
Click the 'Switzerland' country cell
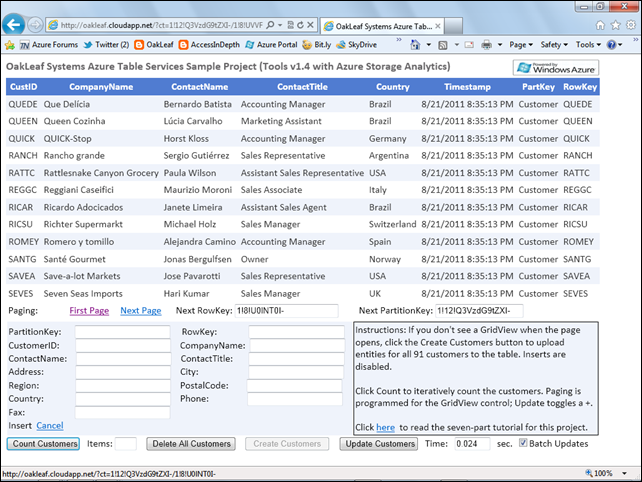pos(392,224)
